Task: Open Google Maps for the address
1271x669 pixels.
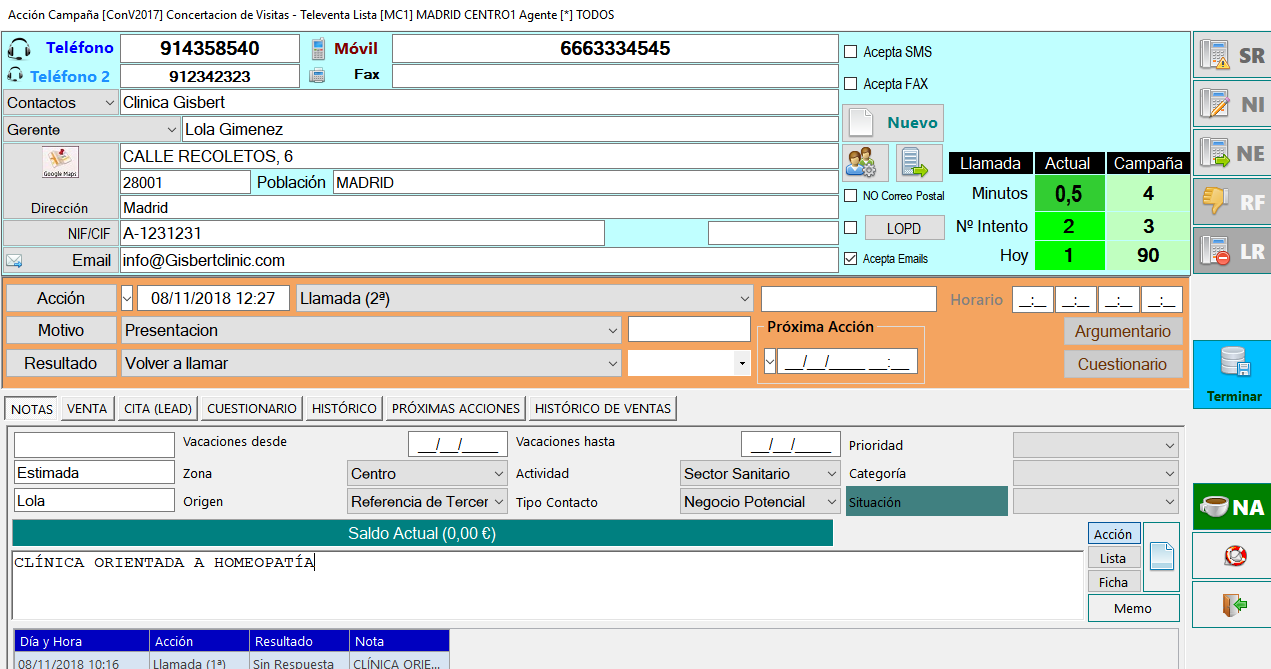Action: [x=61, y=163]
